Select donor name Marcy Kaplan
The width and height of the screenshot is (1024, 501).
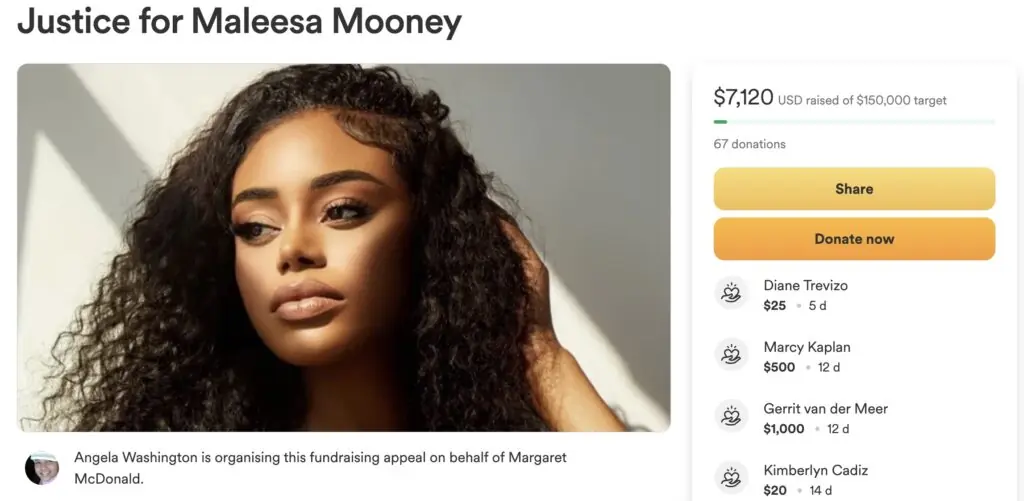pyautogui.click(x=806, y=347)
